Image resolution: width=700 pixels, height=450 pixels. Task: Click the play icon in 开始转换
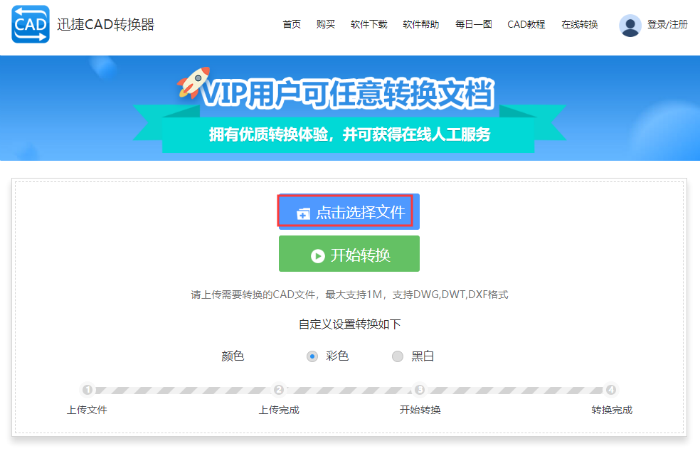point(317,256)
